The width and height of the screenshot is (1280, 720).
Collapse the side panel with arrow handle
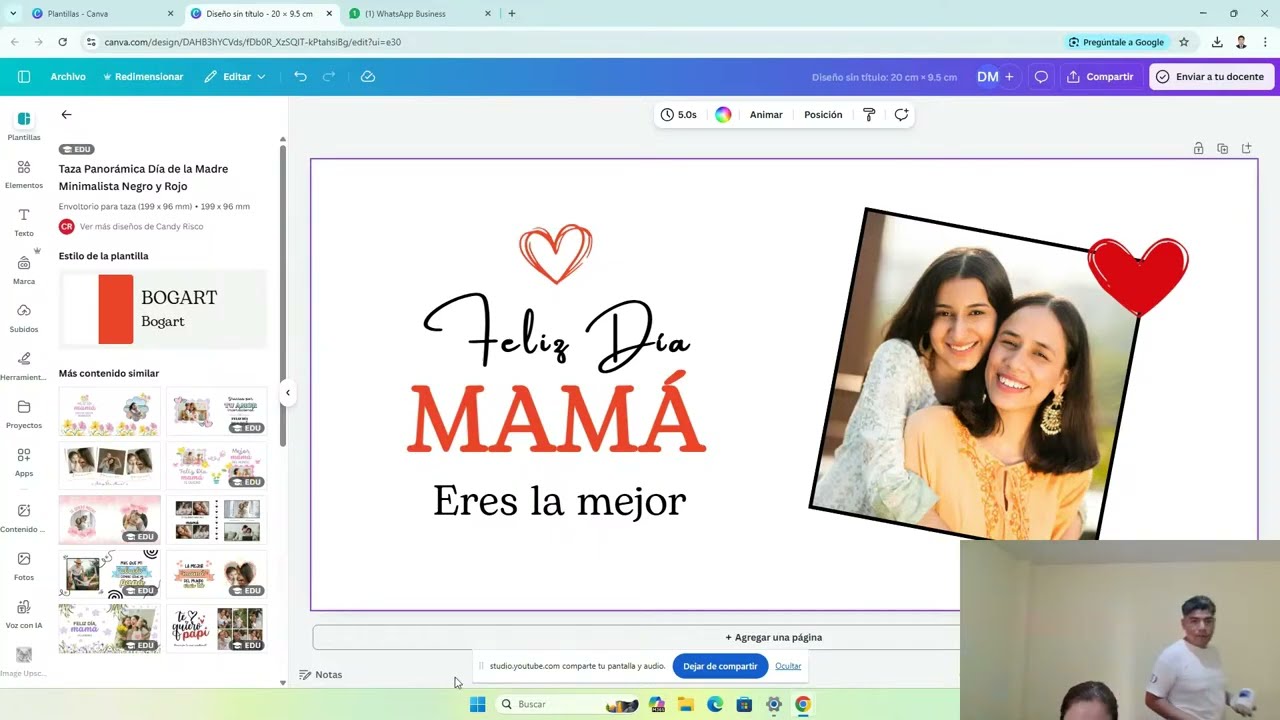click(x=287, y=393)
